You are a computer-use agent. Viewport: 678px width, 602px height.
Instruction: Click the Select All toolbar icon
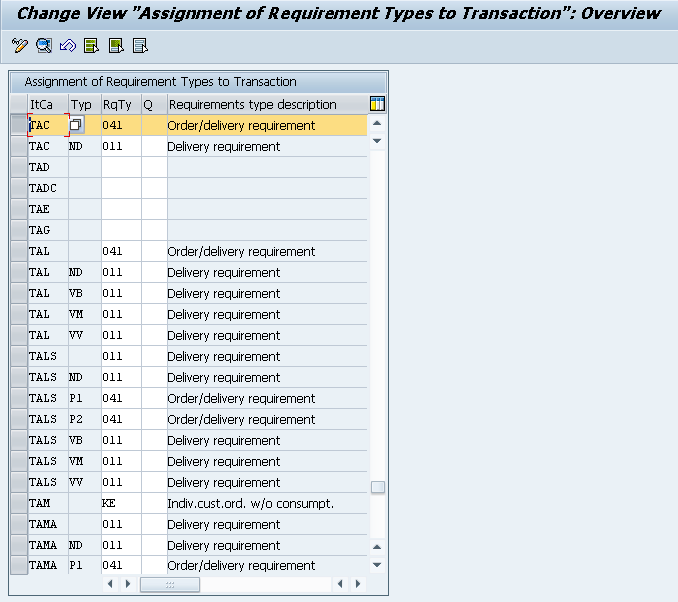[x=92, y=45]
